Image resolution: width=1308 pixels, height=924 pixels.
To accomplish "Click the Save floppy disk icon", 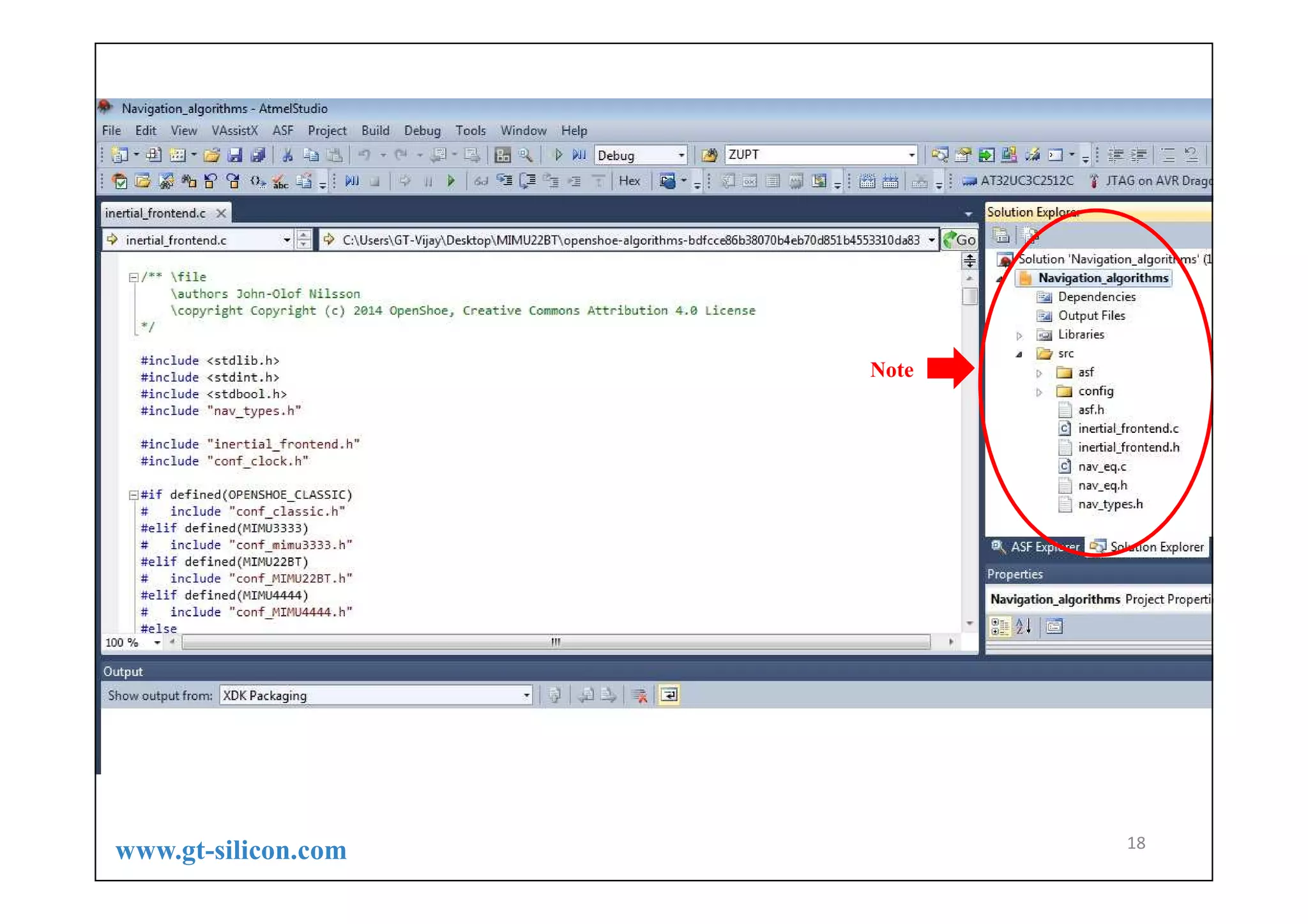I will (x=235, y=155).
